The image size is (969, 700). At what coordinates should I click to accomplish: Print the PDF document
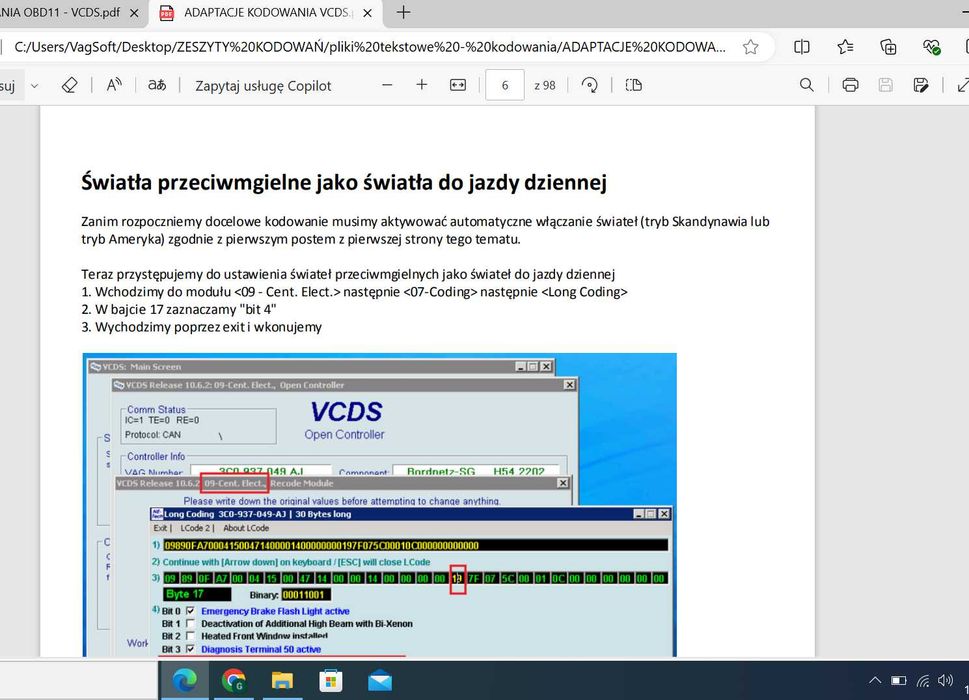[x=850, y=85]
